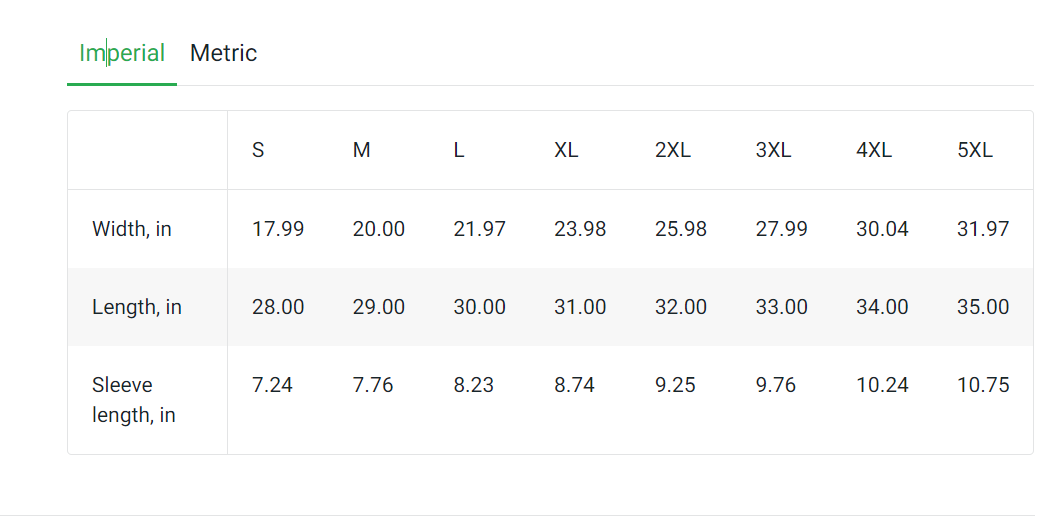
Task: Click the 7.24 sleeve length value
Action: click(x=272, y=385)
